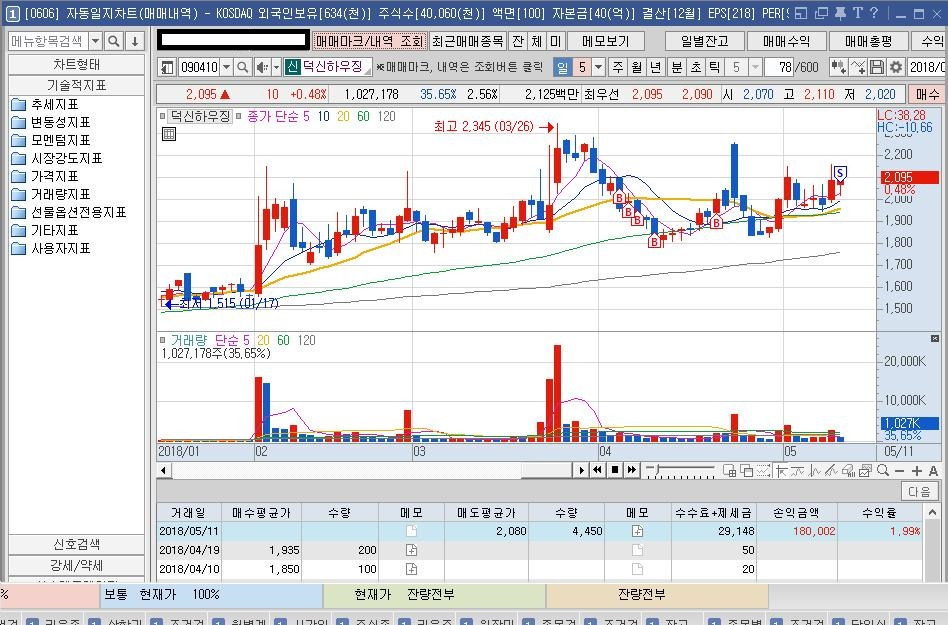Click the rewind playback button
This screenshot has width=948, height=625.
597,470
